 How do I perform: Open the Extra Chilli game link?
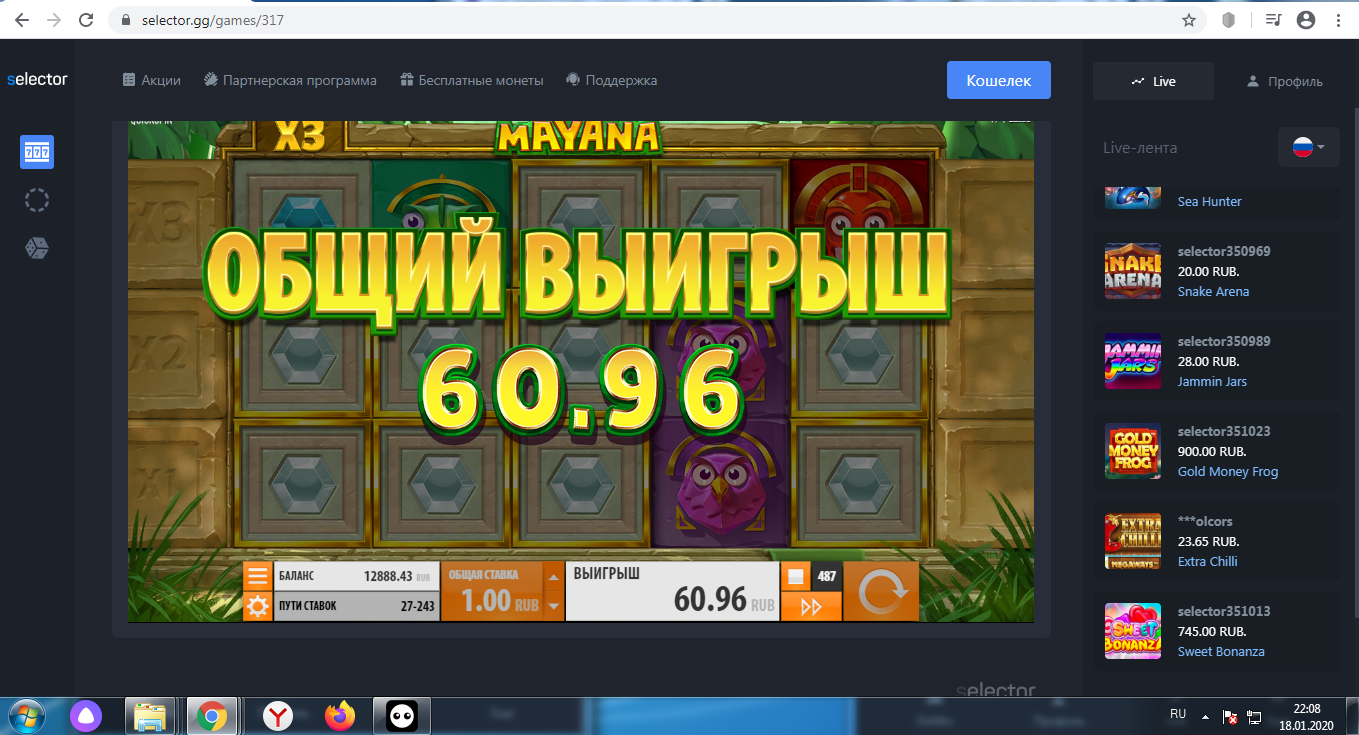(x=1207, y=561)
